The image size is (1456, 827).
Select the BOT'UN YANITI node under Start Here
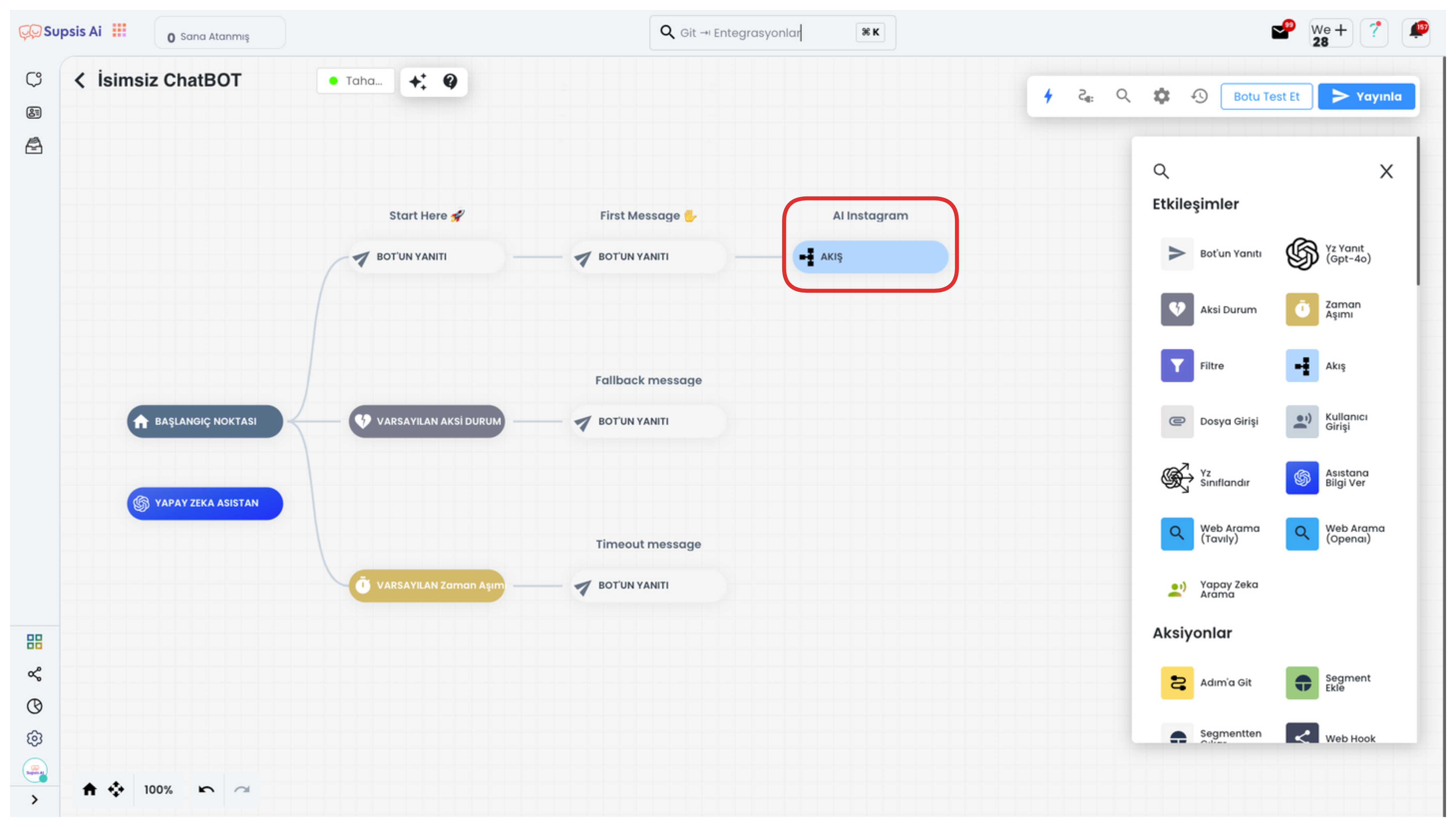(427, 257)
